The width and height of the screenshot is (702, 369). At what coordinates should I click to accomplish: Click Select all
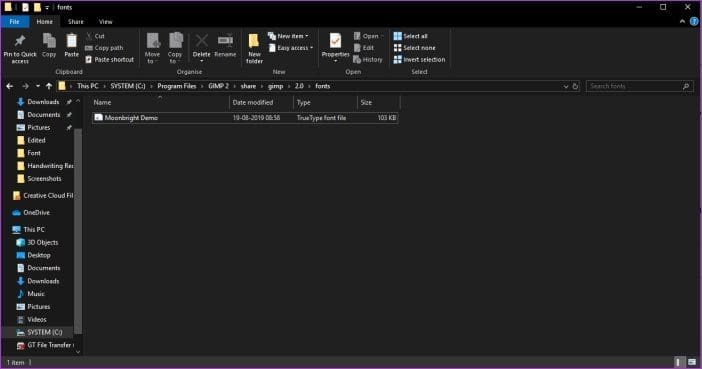(x=411, y=36)
